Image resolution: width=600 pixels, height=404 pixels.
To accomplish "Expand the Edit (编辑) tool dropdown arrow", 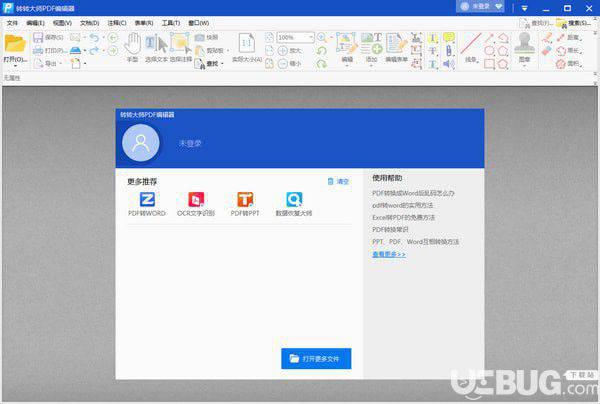I will [347, 66].
